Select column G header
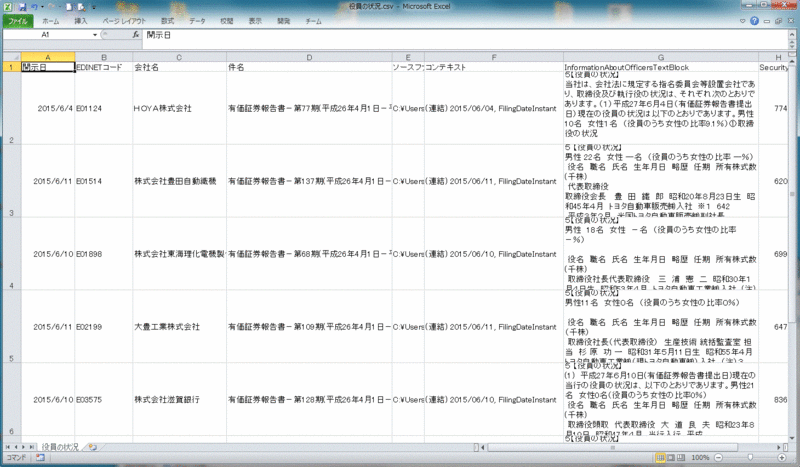The height and width of the screenshot is (467, 800). coord(661,57)
